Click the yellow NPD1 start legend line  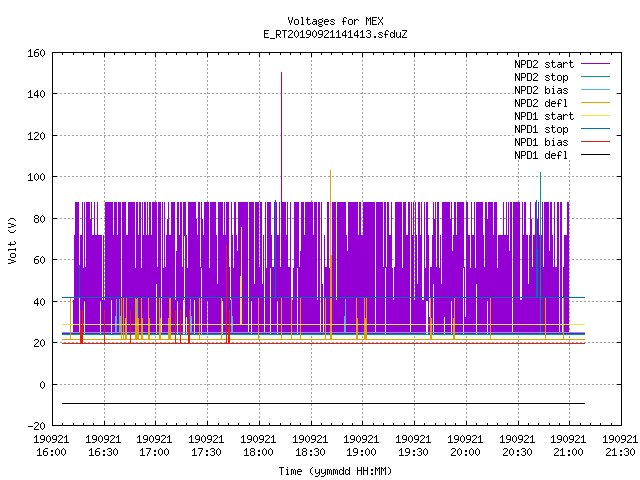click(595, 116)
